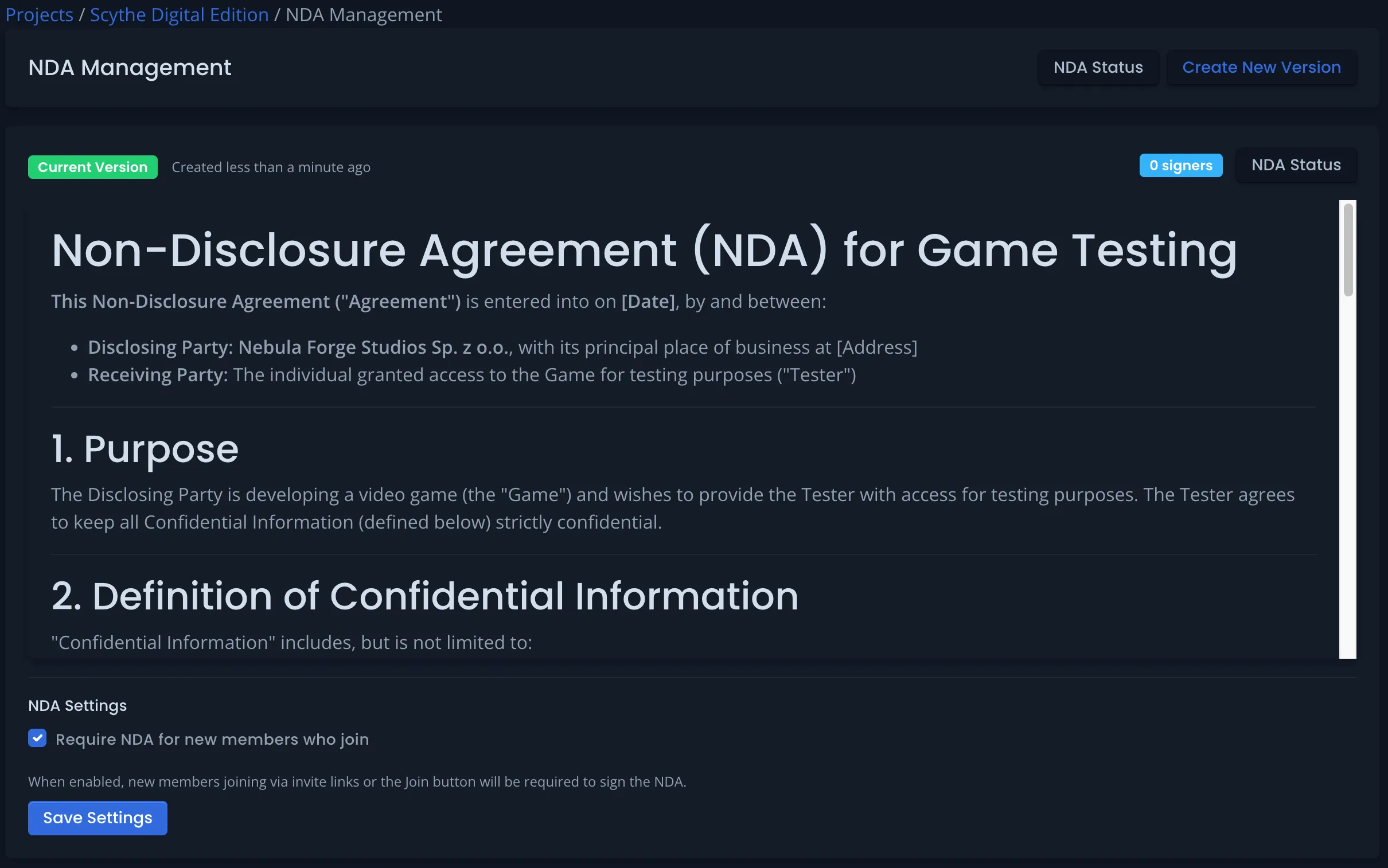
Task: Click 'Definition of Confidential Information' heading
Action: click(424, 596)
